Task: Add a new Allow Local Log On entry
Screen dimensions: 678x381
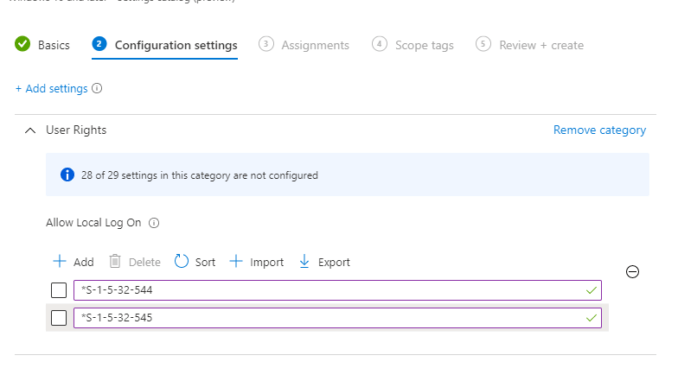Action: [74, 262]
